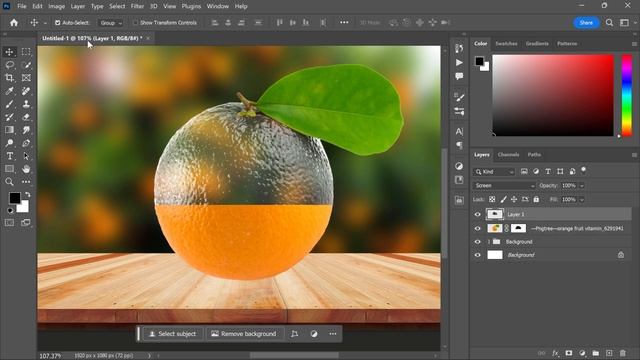Open more alignment options ellipsis
Viewport: 640px width, 360px height.
pyautogui.click(x=344, y=23)
